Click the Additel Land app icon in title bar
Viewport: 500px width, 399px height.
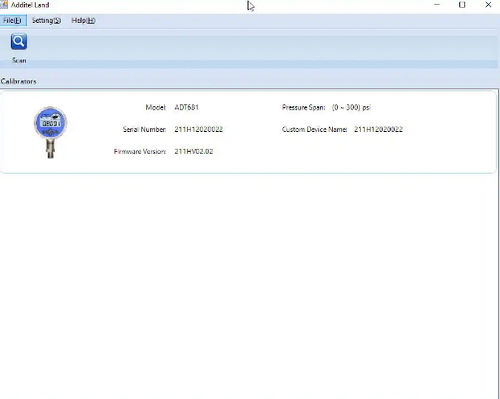[x=4, y=5]
